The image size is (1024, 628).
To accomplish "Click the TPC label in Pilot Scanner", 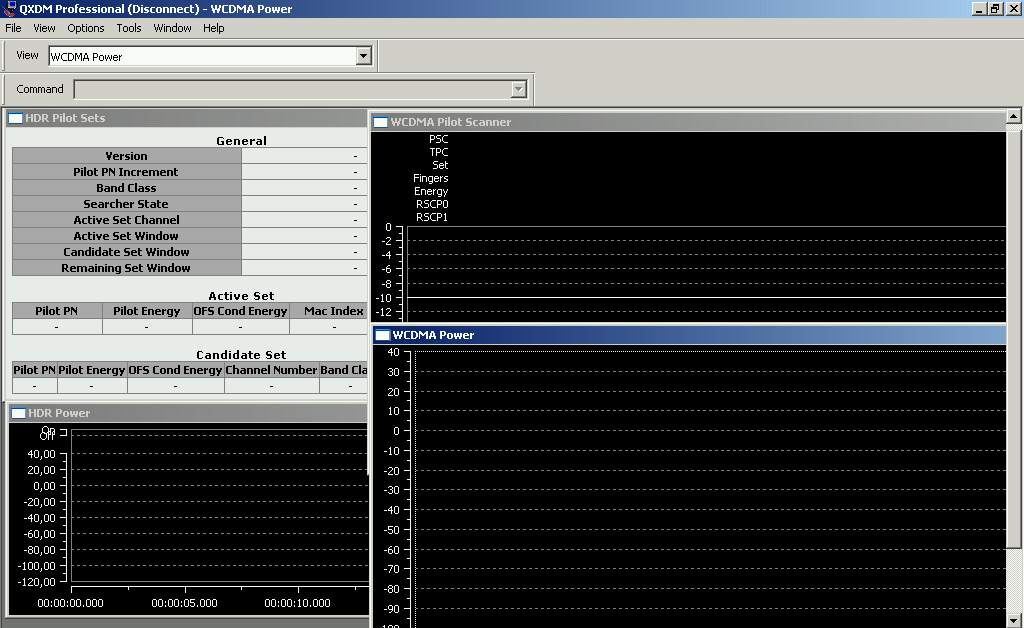I will pyautogui.click(x=439, y=152).
